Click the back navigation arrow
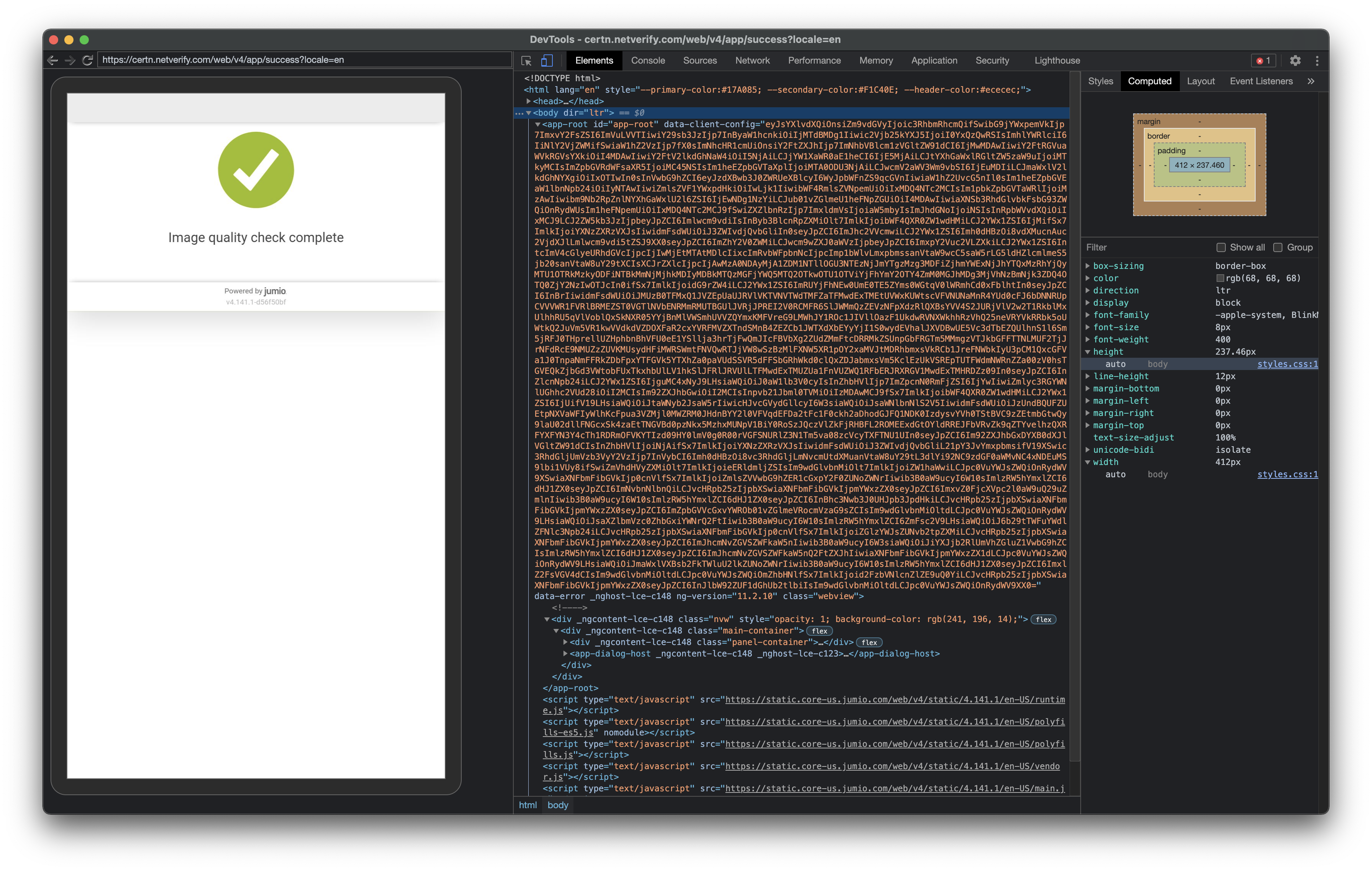The height and width of the screenshot is (871, 1372). (52, 60)
